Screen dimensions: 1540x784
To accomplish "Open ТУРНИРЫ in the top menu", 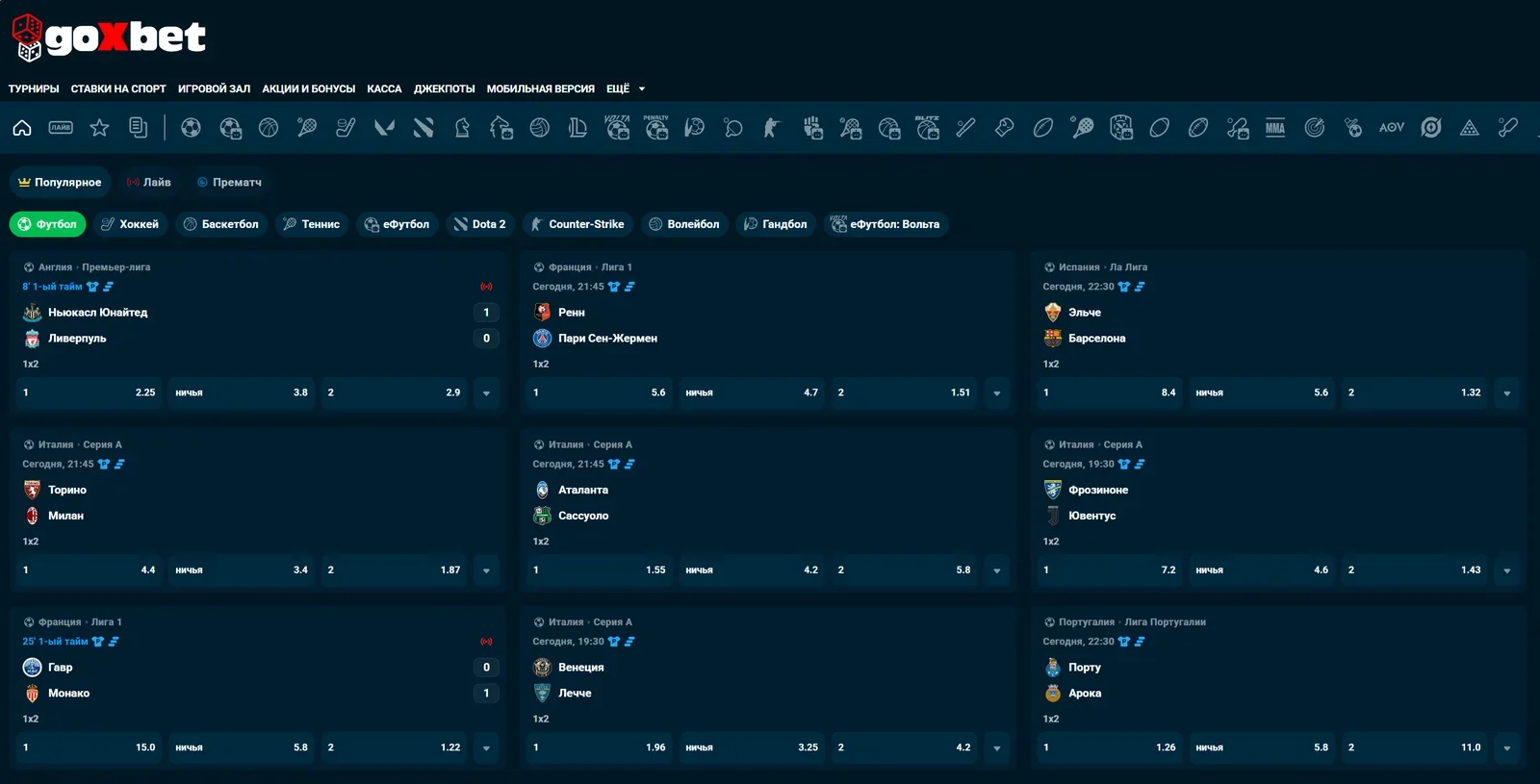I will coord(34,89).
